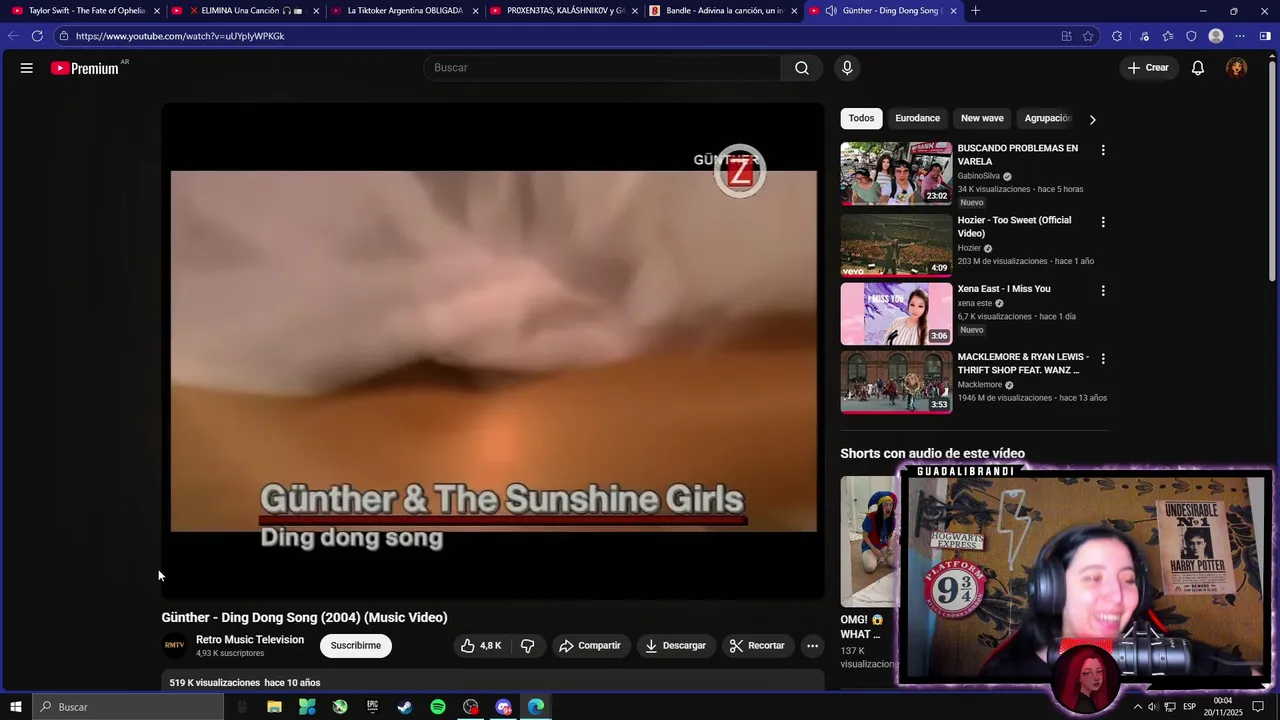The image size is (1280, 720).
Task: Select the New wave filter chip
Action: tap(982, 118)
